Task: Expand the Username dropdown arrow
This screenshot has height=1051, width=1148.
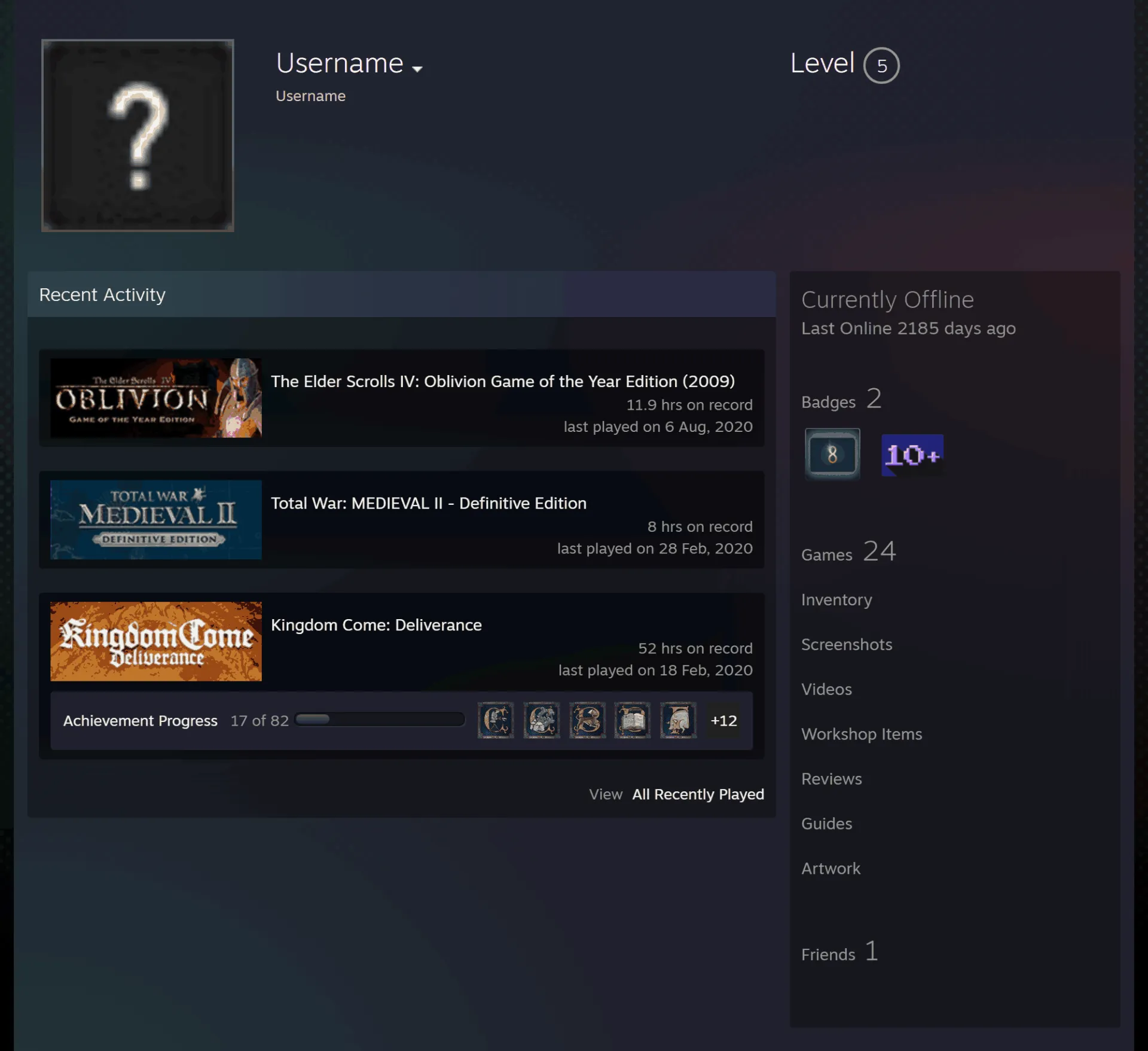Action: 417,69
